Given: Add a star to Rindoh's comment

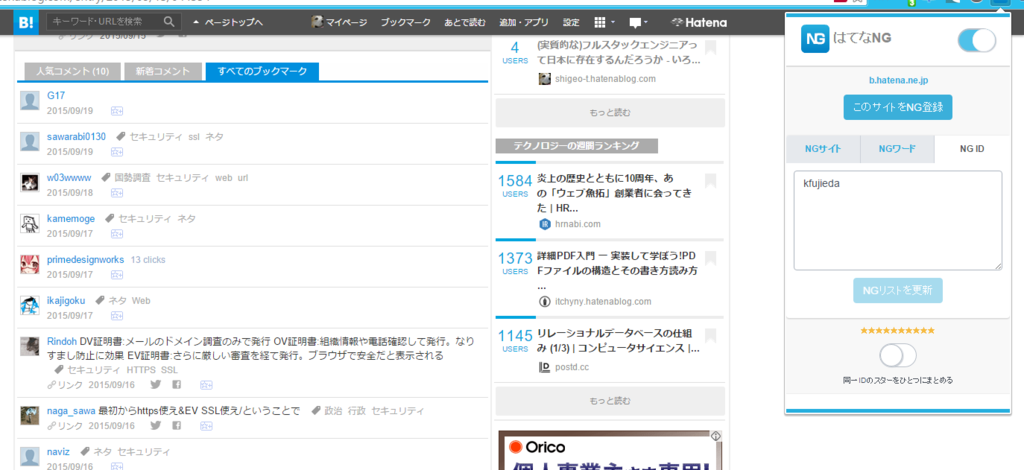Looking at the screenshot, I should pos(206,384).
